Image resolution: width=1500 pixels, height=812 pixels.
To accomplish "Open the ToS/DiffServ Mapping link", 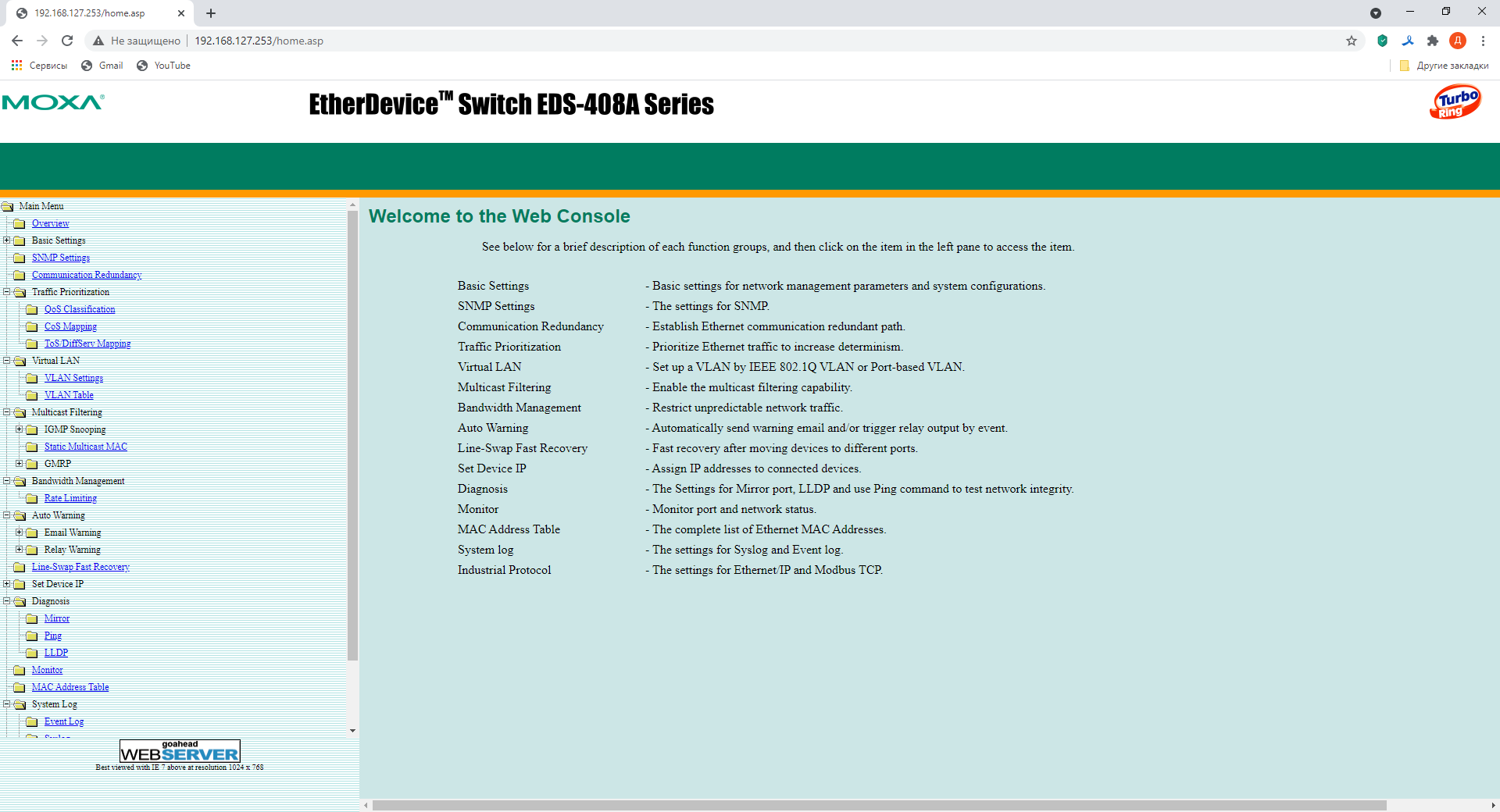I will point(87,344).
